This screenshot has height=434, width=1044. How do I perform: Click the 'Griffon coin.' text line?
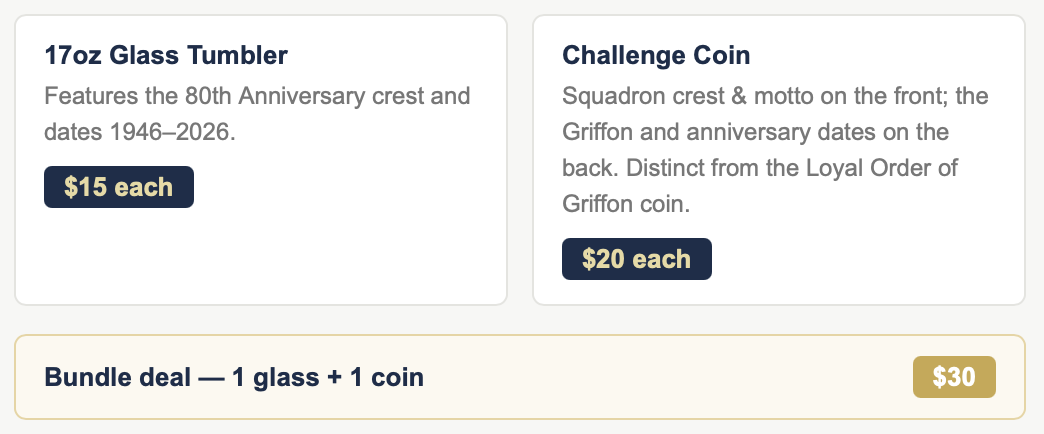click(626, 204)
